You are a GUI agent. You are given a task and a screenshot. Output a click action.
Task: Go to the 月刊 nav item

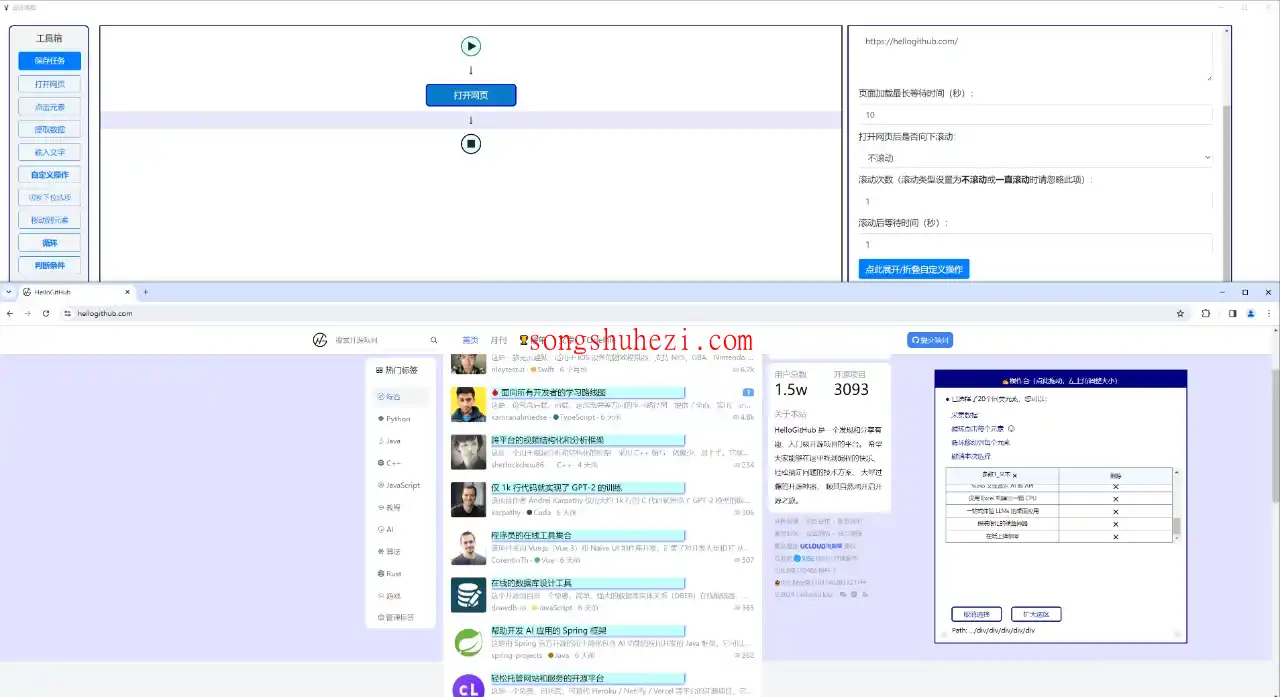499,340
